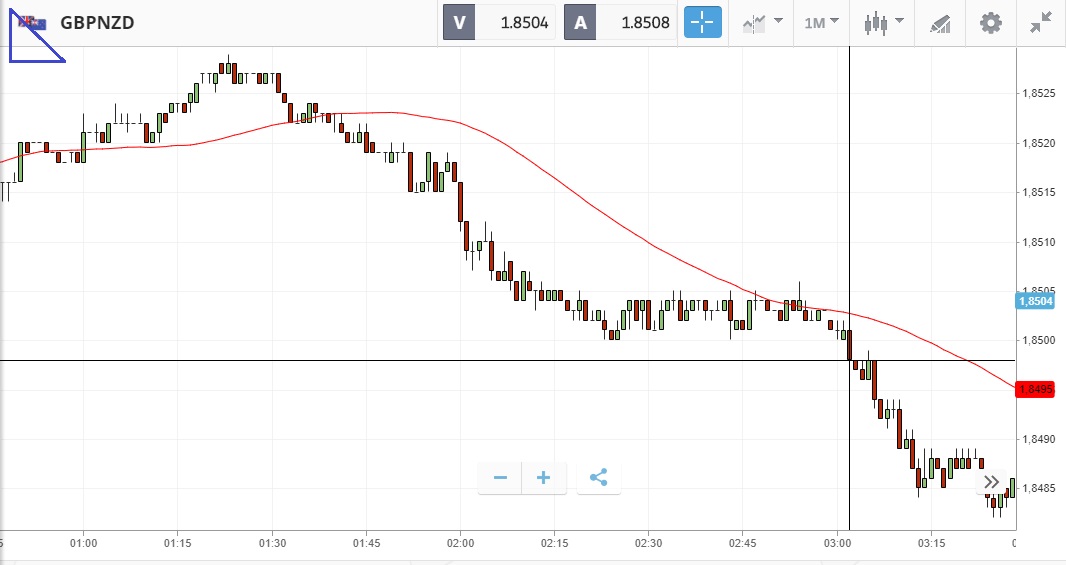
Task: Zoom in with the plus button
Action: coord(544,478)
